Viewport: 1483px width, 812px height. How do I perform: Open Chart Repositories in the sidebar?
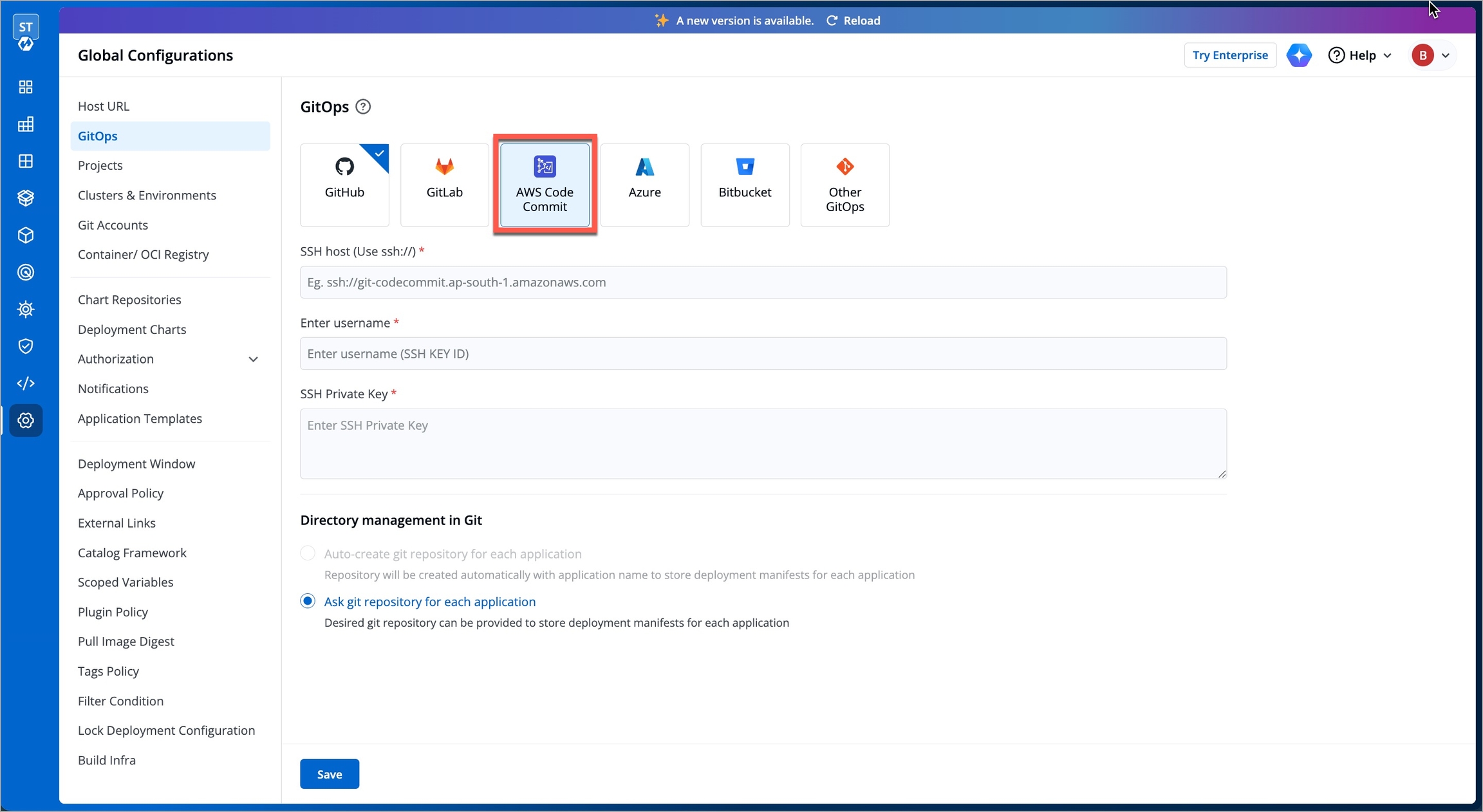(x=129, y=300)
